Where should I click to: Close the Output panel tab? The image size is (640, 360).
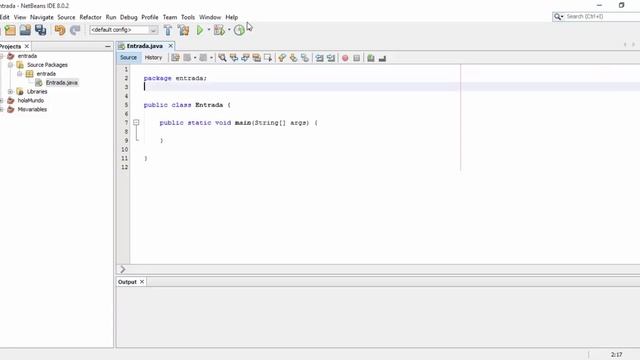point(142,282)
